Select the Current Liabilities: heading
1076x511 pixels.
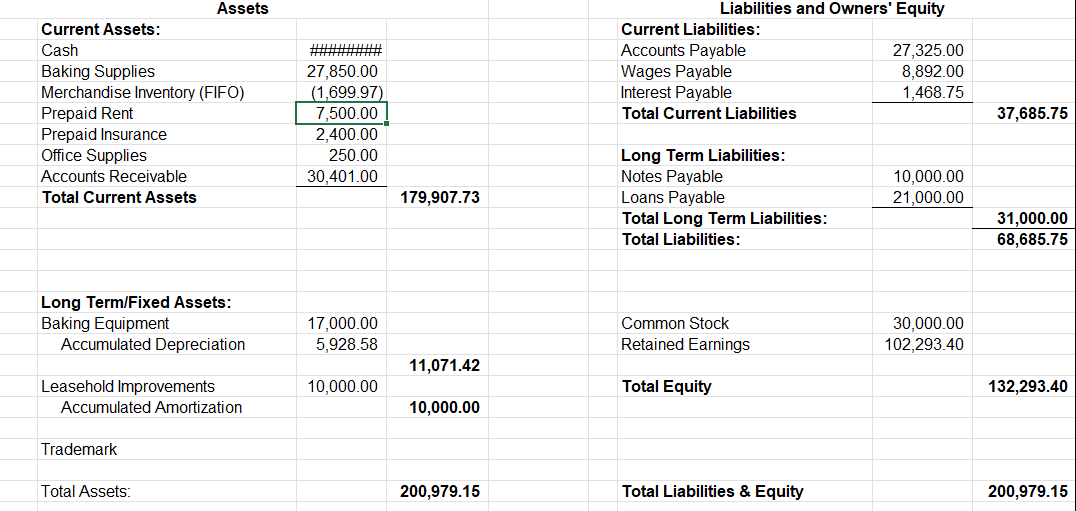[690, 29]
